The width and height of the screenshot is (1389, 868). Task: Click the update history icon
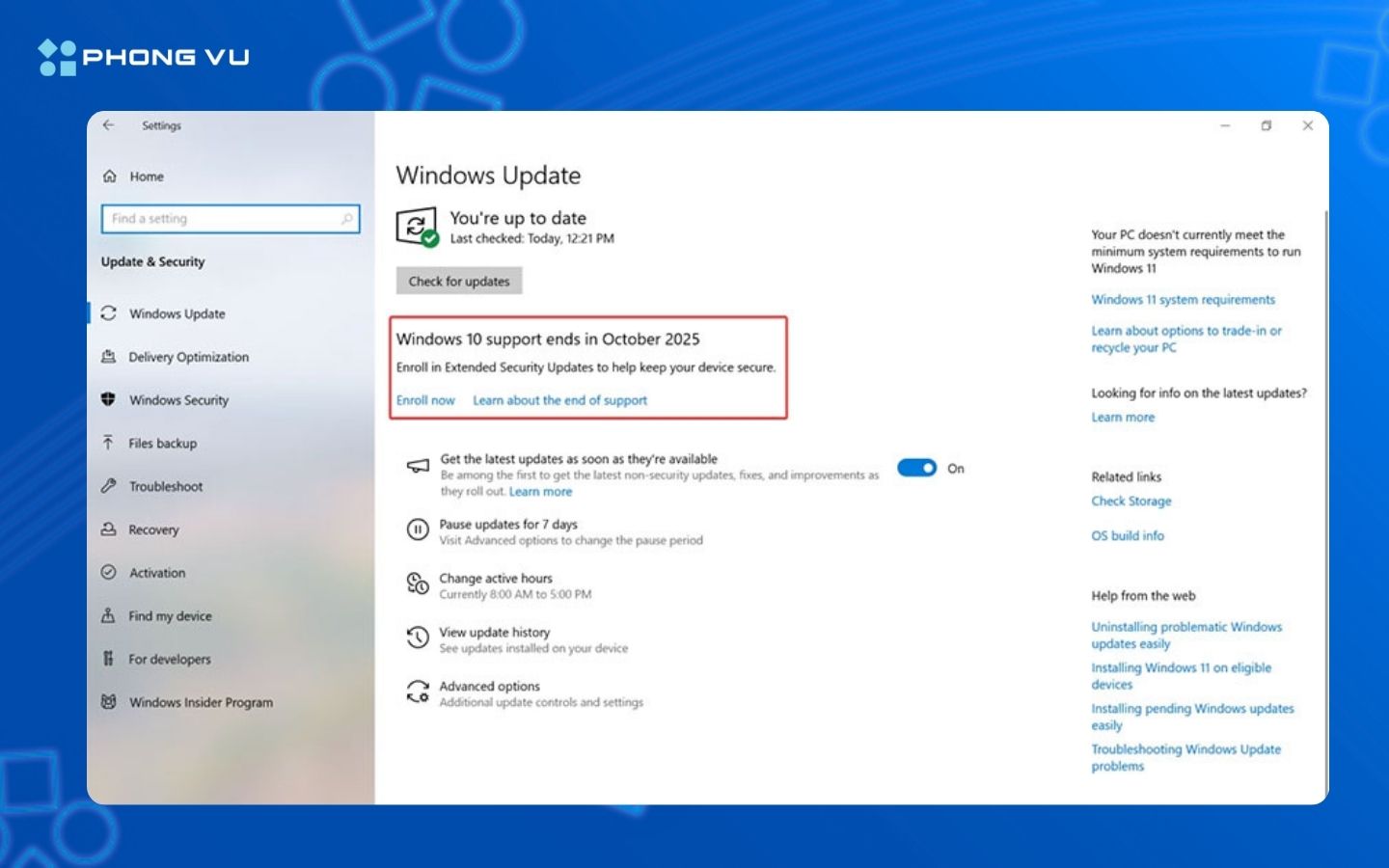point(418,637)
